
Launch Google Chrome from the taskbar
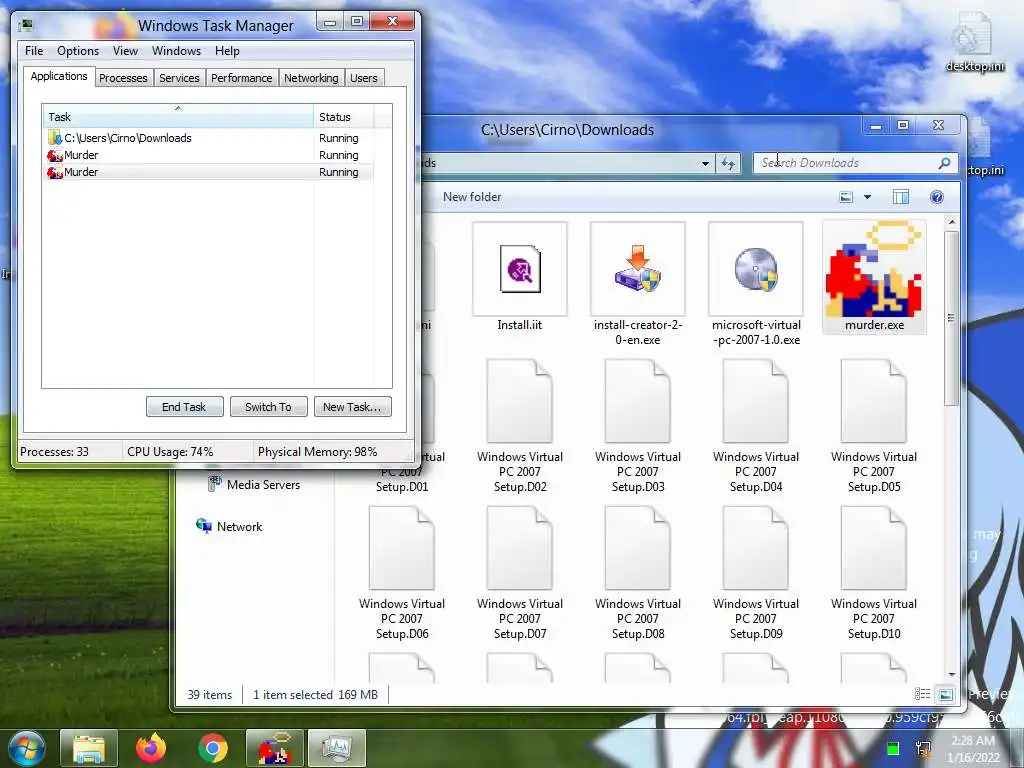(x=213, y=748)
